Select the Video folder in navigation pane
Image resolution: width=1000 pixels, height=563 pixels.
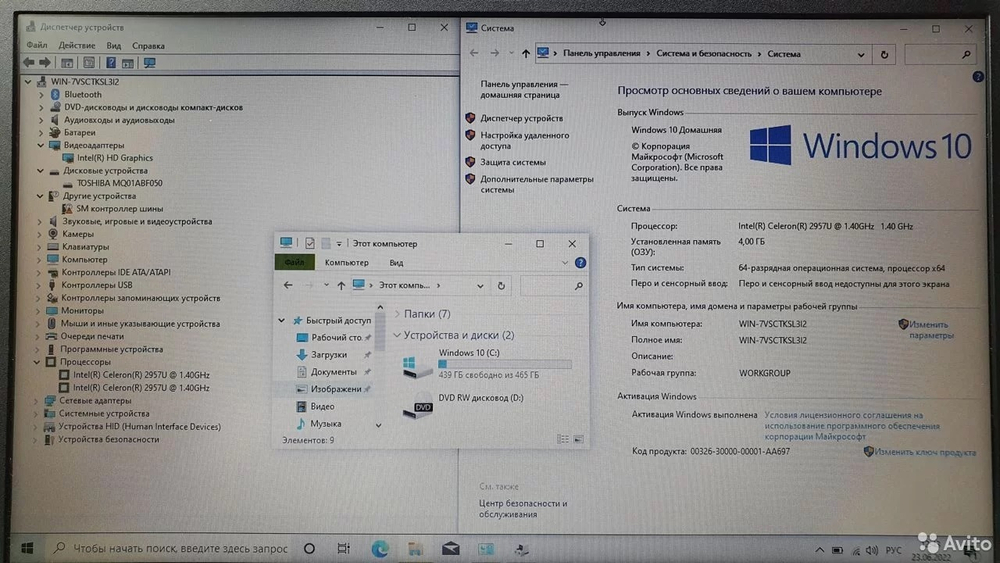pyautogui.click(x=322, y=406)
